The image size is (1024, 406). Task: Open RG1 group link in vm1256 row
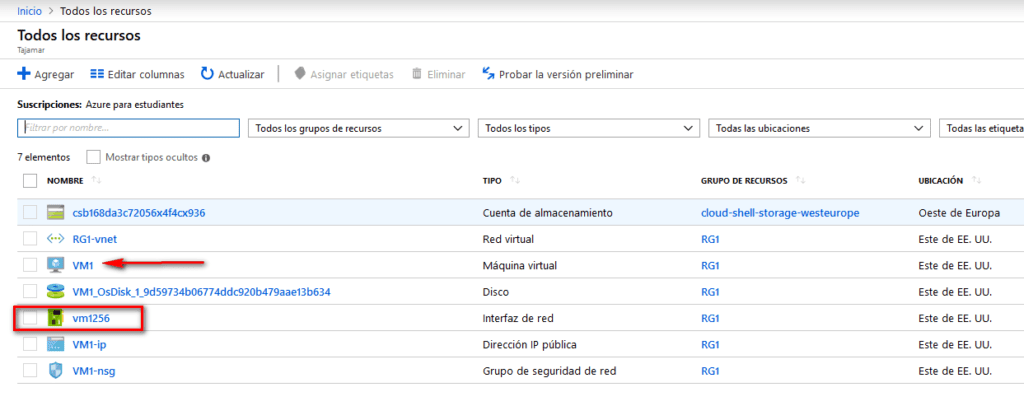tap(710, 319)
